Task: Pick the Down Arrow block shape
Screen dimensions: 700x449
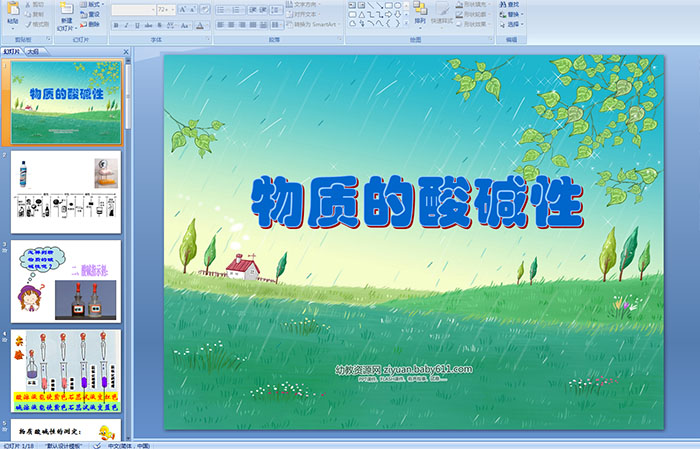Action: (398, 15)
